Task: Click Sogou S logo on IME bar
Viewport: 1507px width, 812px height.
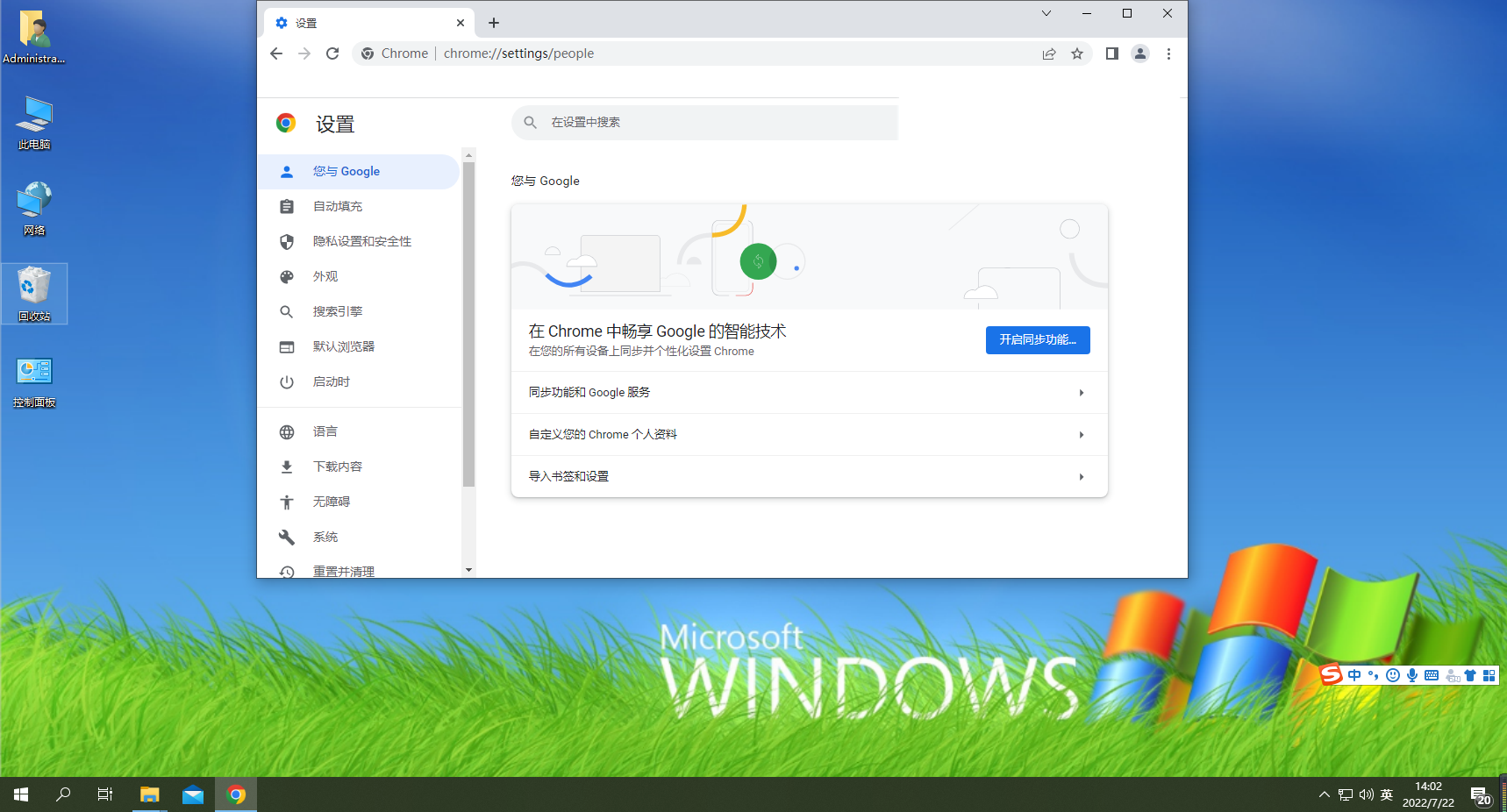Action: [1332, 674]
